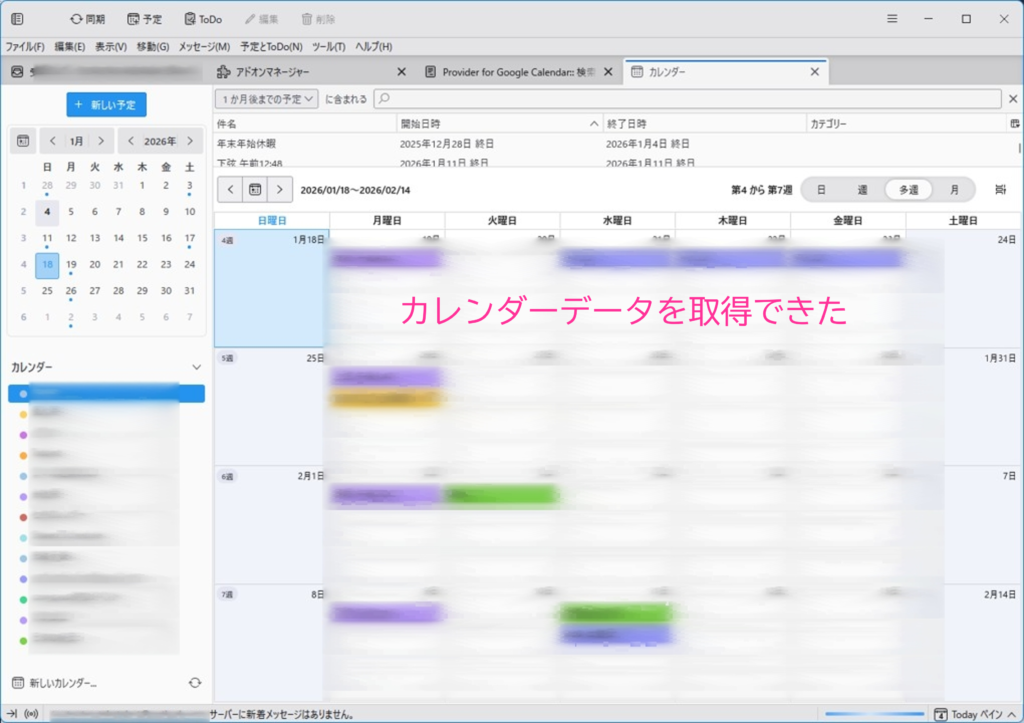Open the hamburger application menu
Viewport: 1024px width, 723px height.
tap(893, 19)
